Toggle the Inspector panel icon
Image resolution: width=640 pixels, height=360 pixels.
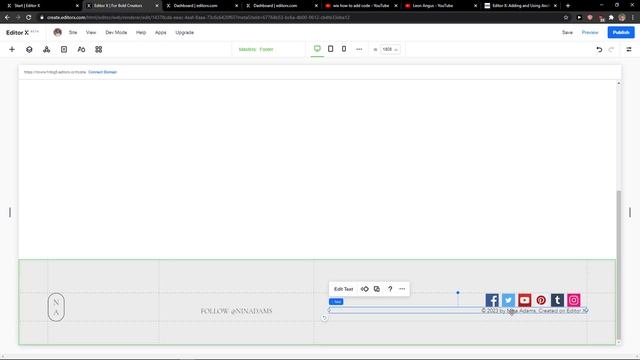point(629,49)
